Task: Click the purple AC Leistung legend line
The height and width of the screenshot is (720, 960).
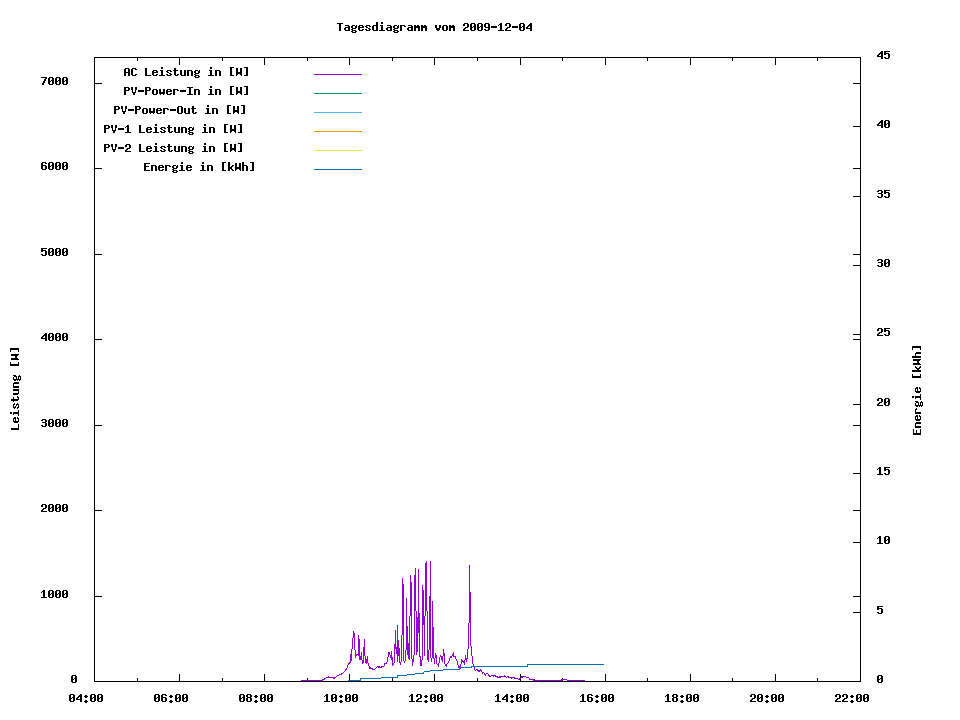Action: (x=337, y=74)
